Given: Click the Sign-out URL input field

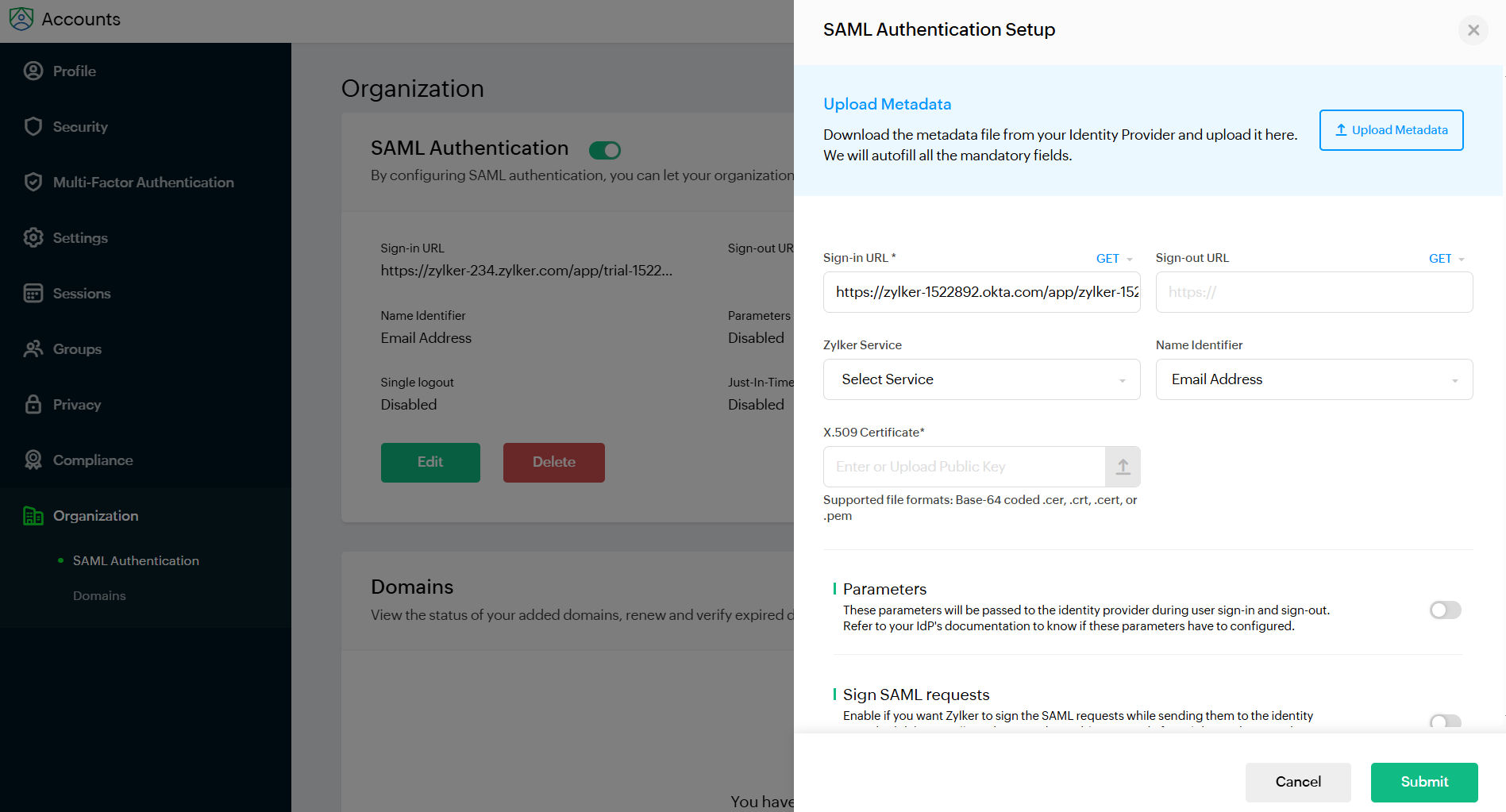Looking at the screenshot, I should (x=1315, y=292).
